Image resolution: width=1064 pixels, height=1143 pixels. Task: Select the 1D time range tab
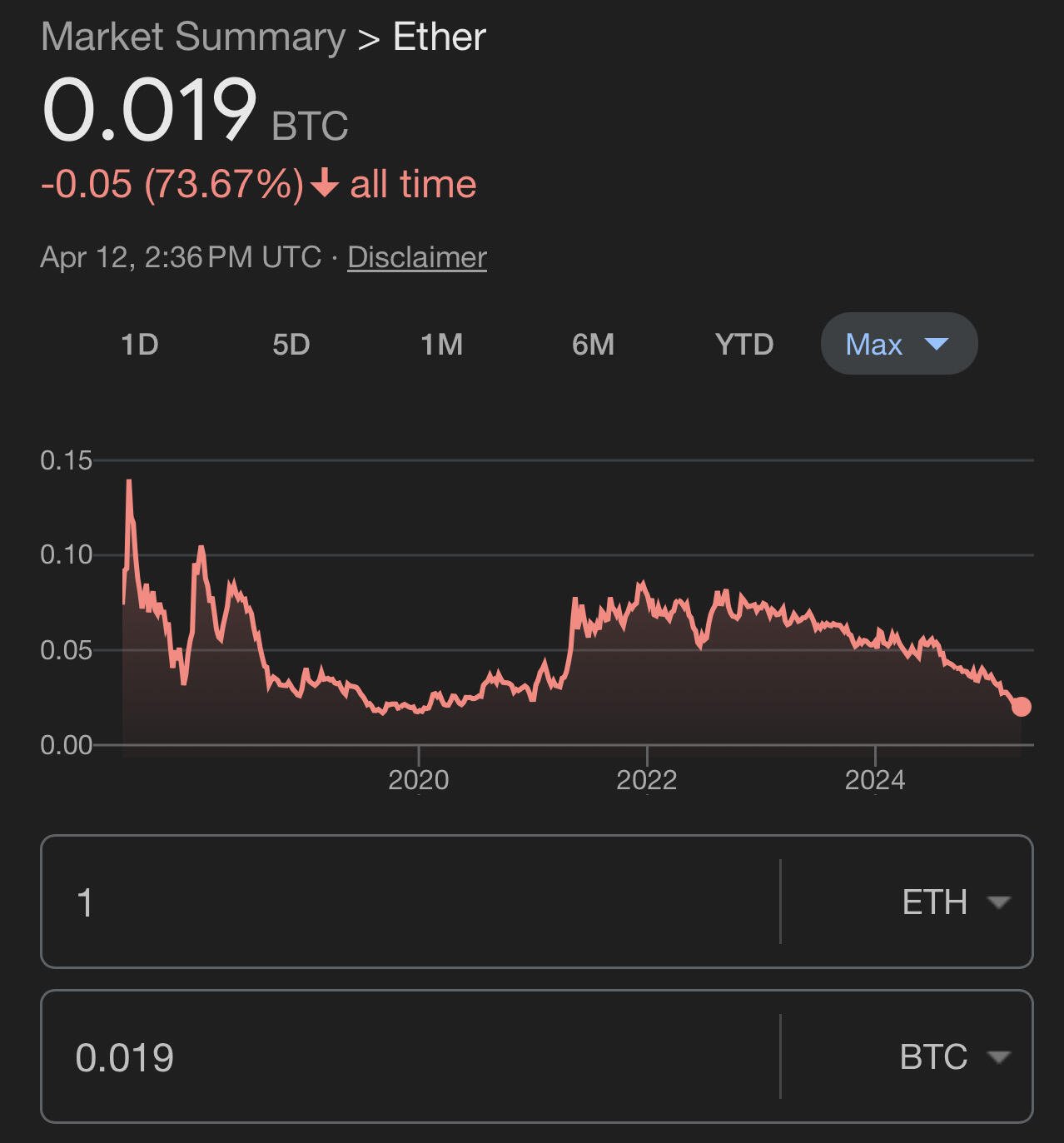(140, 344)
